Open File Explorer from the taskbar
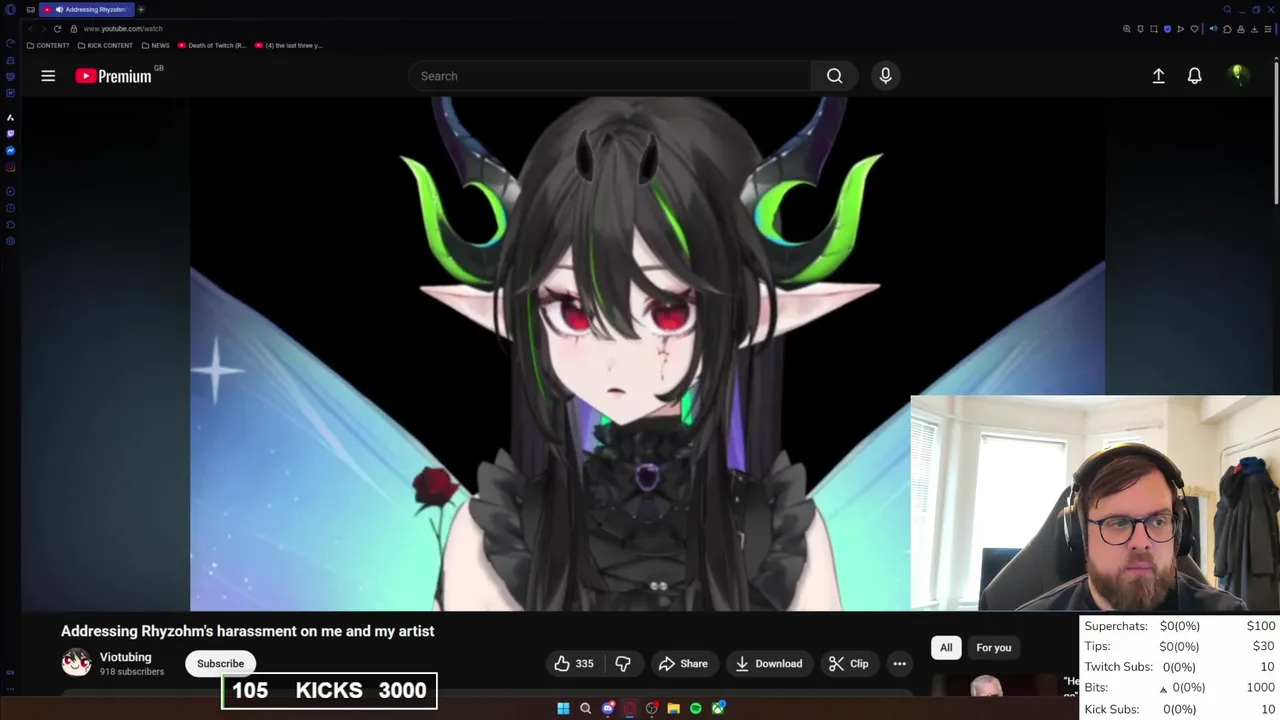Image resolution: width=1280 pixels, height=720 pixels. [673, 708]
